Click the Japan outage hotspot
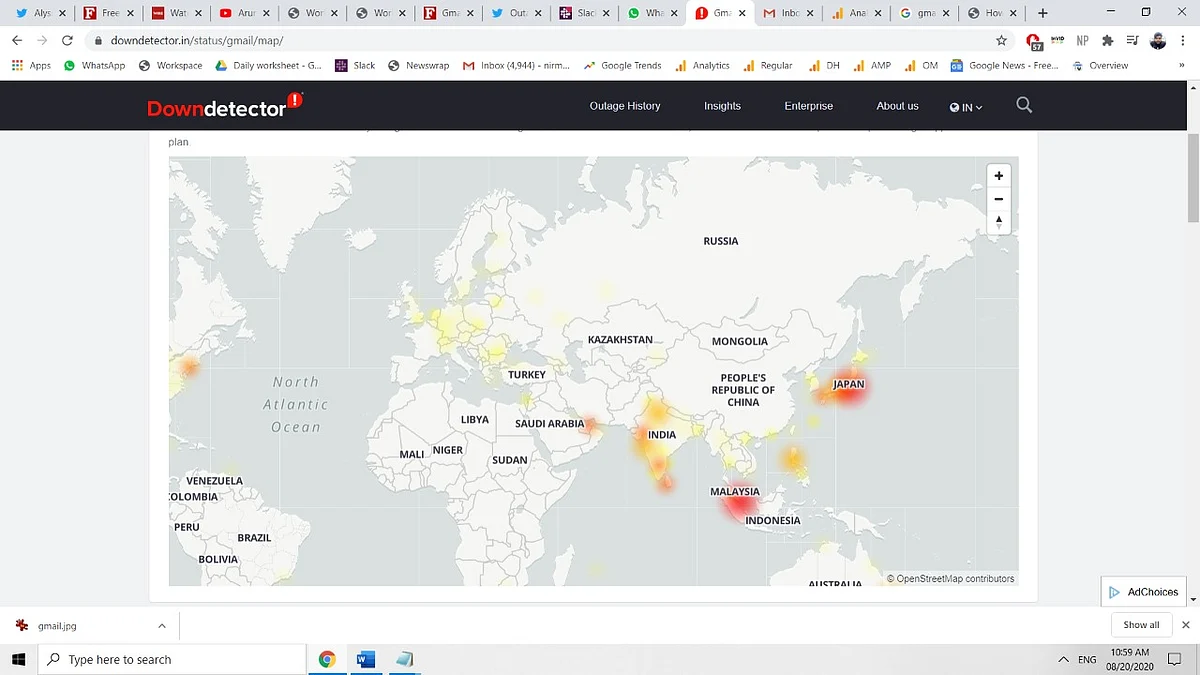The height and width of the screenshot is (675, 1200). (x=848, y=386)
